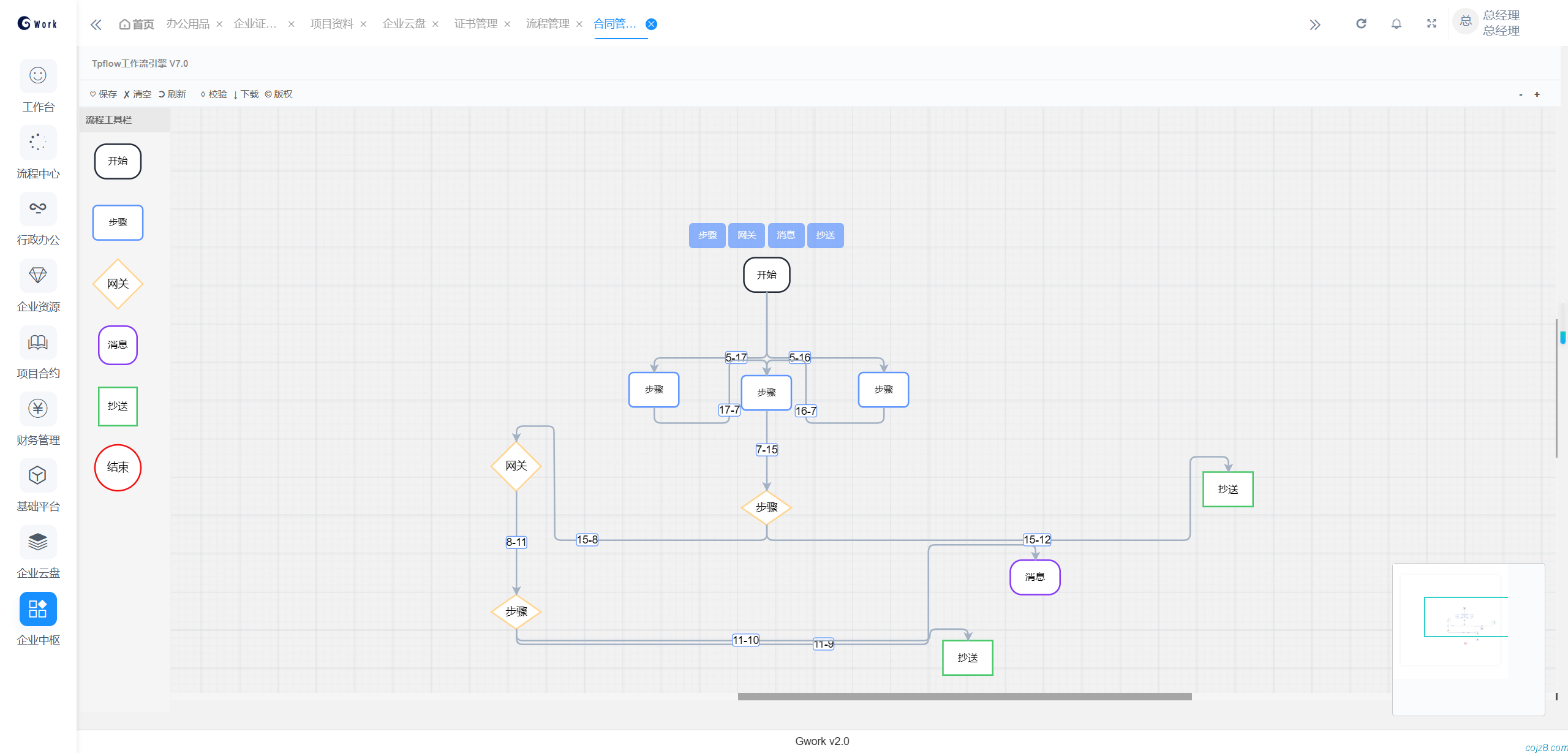This screenshot has width=1568, height=753.
Task: Open the 基础平台 cube icon
Action: 38,475
